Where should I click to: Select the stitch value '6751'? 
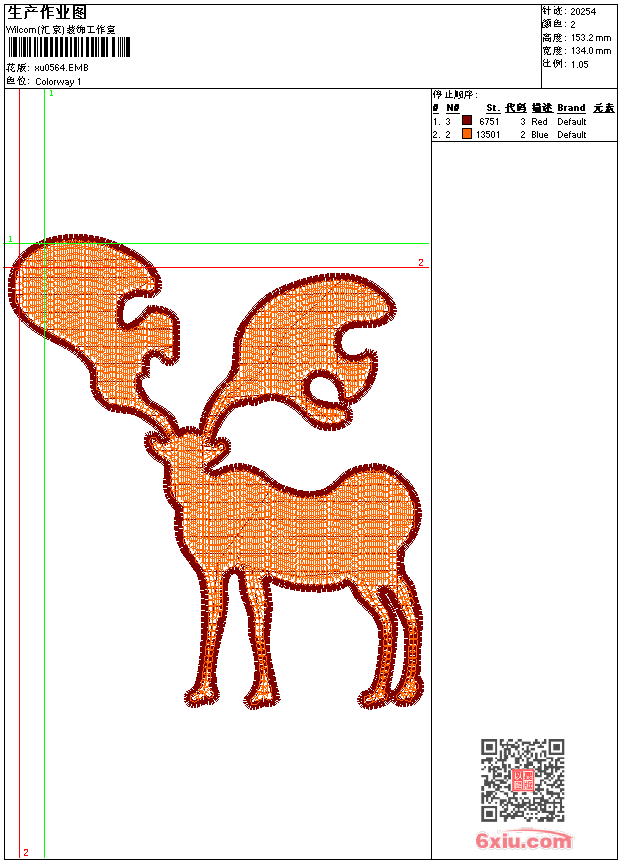tap(489, 122)
